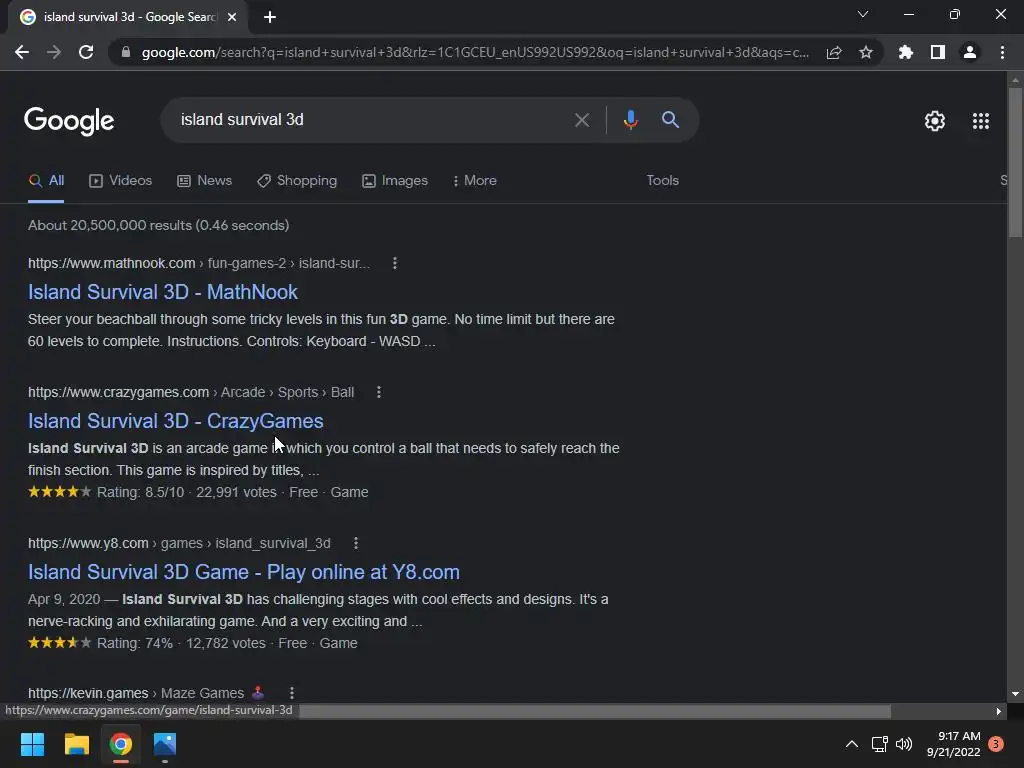Bookmark this page with the star
This screenshot has width=1024, height=768.
[866, 52]
